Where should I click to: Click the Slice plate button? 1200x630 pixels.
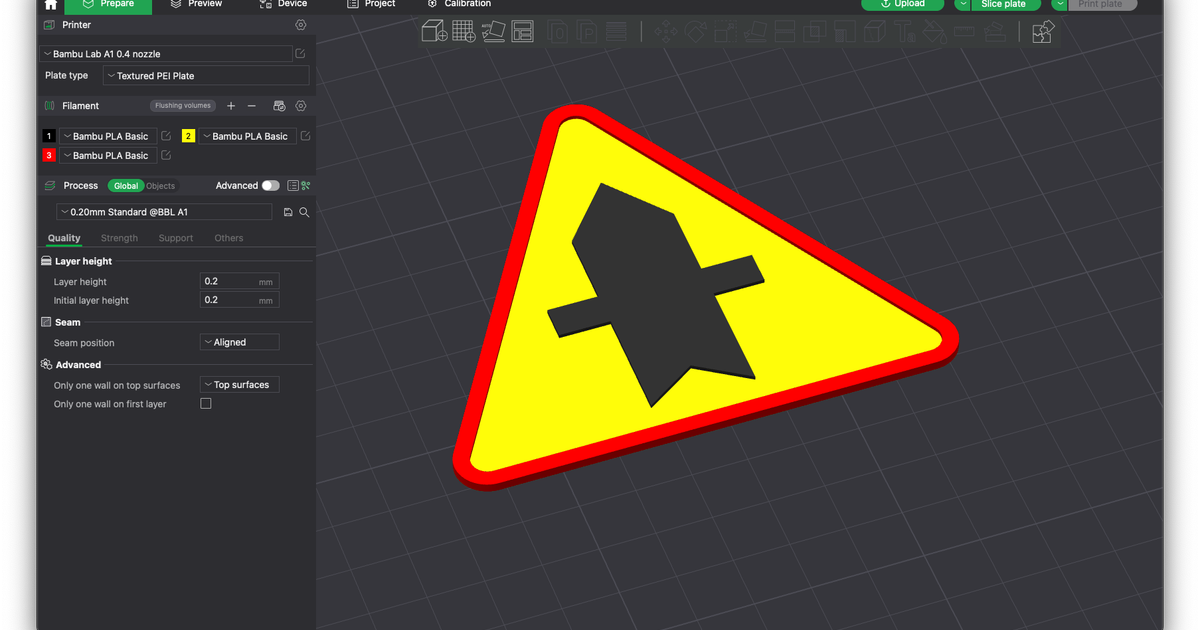click(x=1004, y=5)
